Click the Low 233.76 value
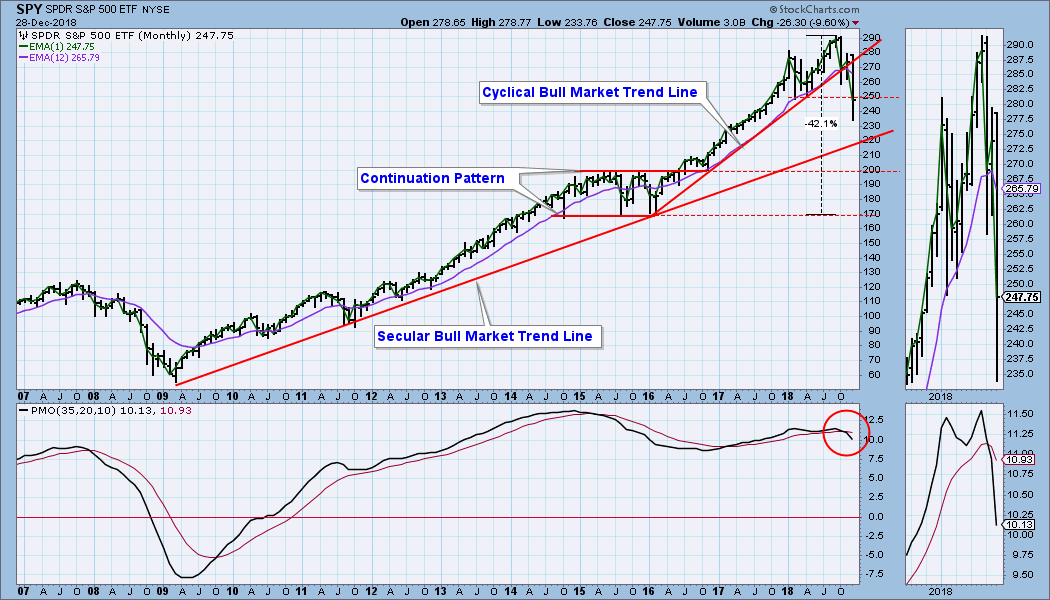The image size is (1050, 600). tap(567, 22)
